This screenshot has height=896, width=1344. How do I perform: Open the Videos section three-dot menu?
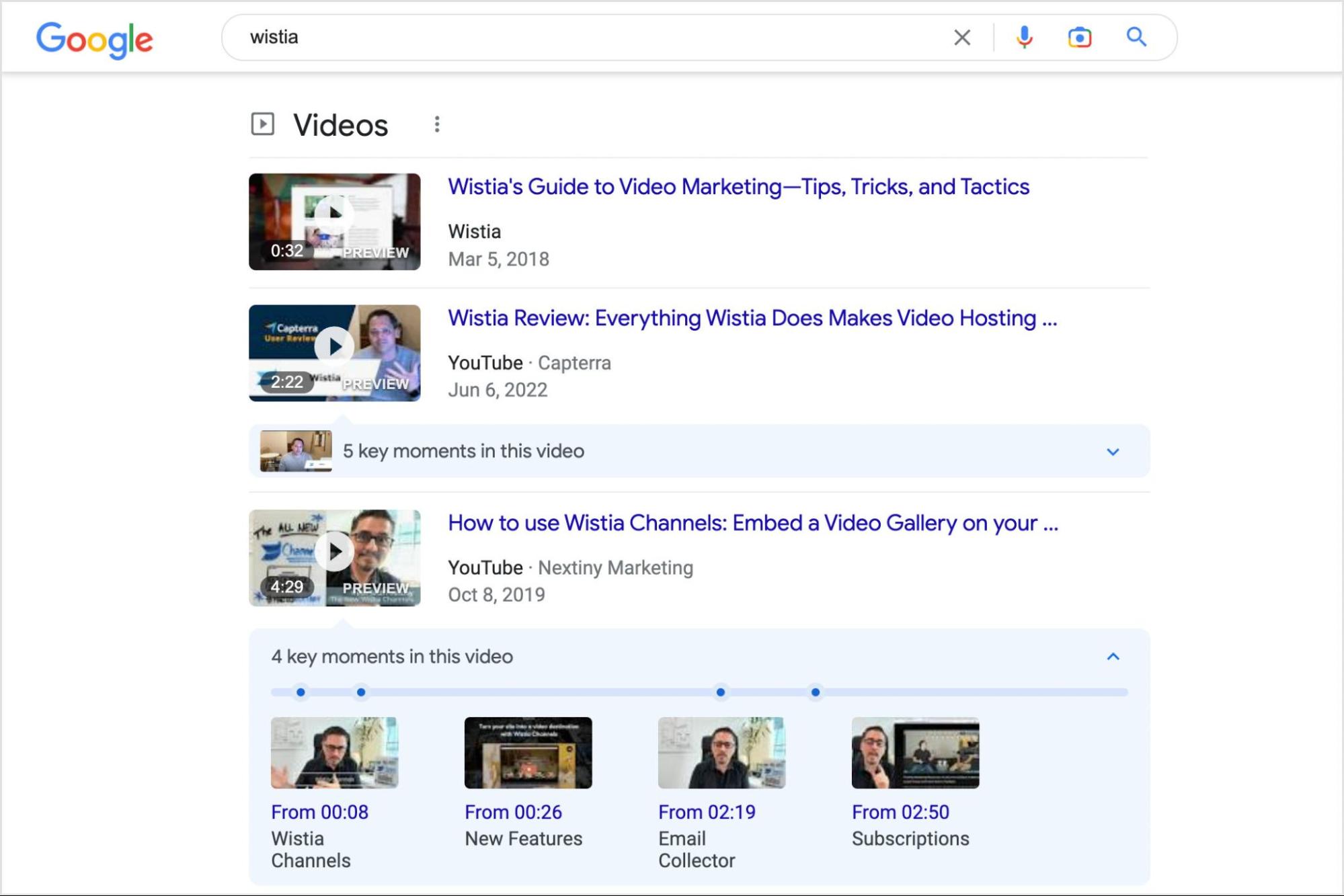pyautogui.click(x=437, y=124)
